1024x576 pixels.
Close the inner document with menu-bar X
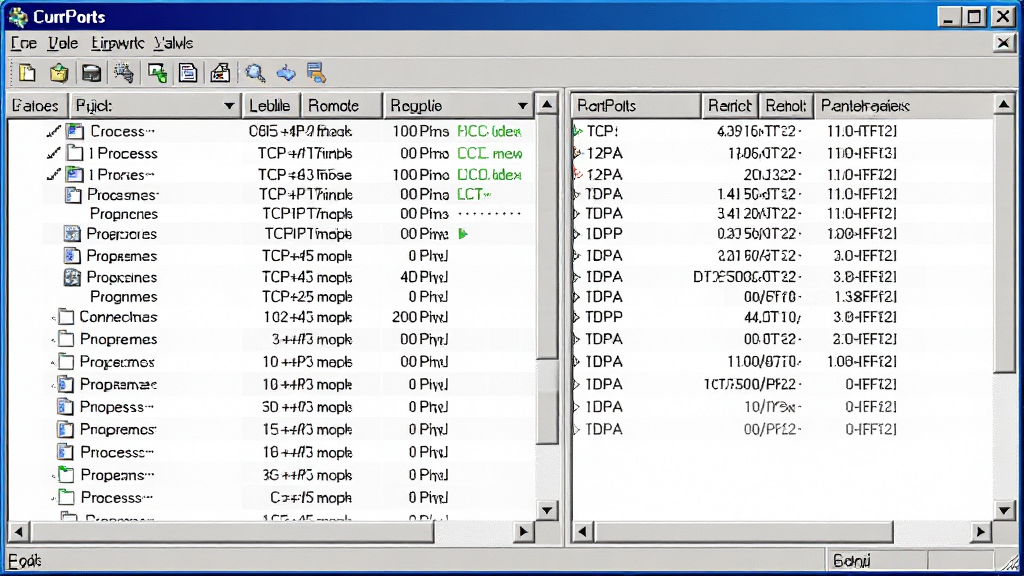coord(1003,43)
